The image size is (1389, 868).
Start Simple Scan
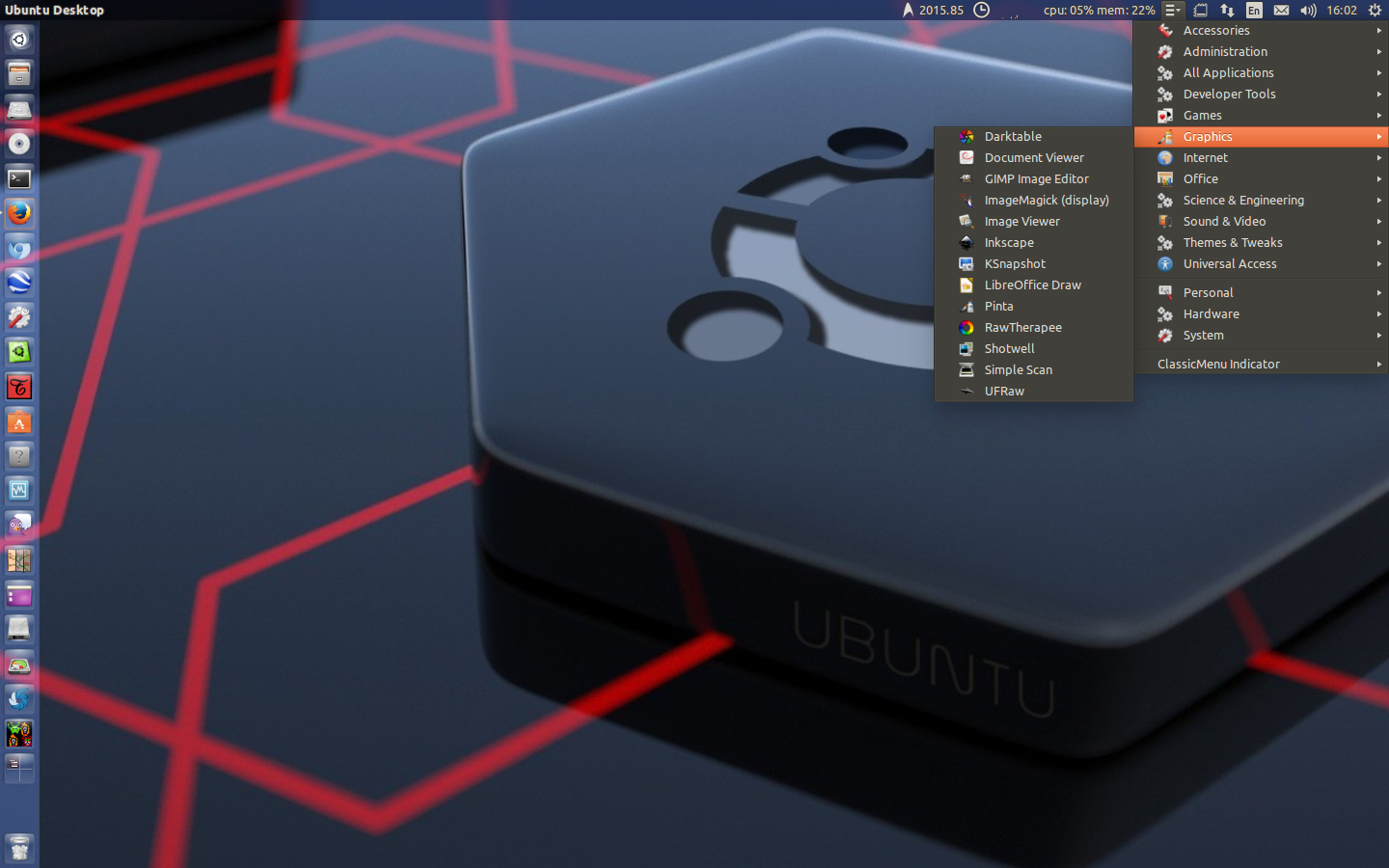coord(1033,370)
